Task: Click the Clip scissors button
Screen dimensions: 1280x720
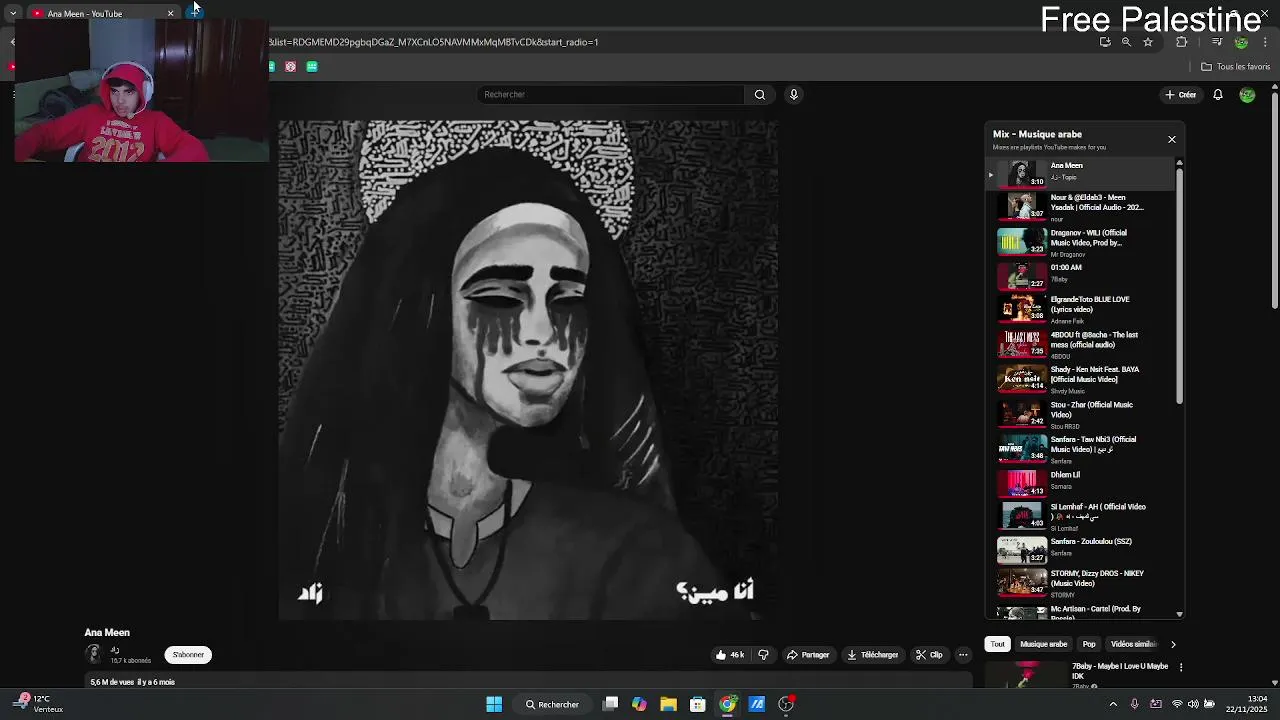Action: coord(929,655)
